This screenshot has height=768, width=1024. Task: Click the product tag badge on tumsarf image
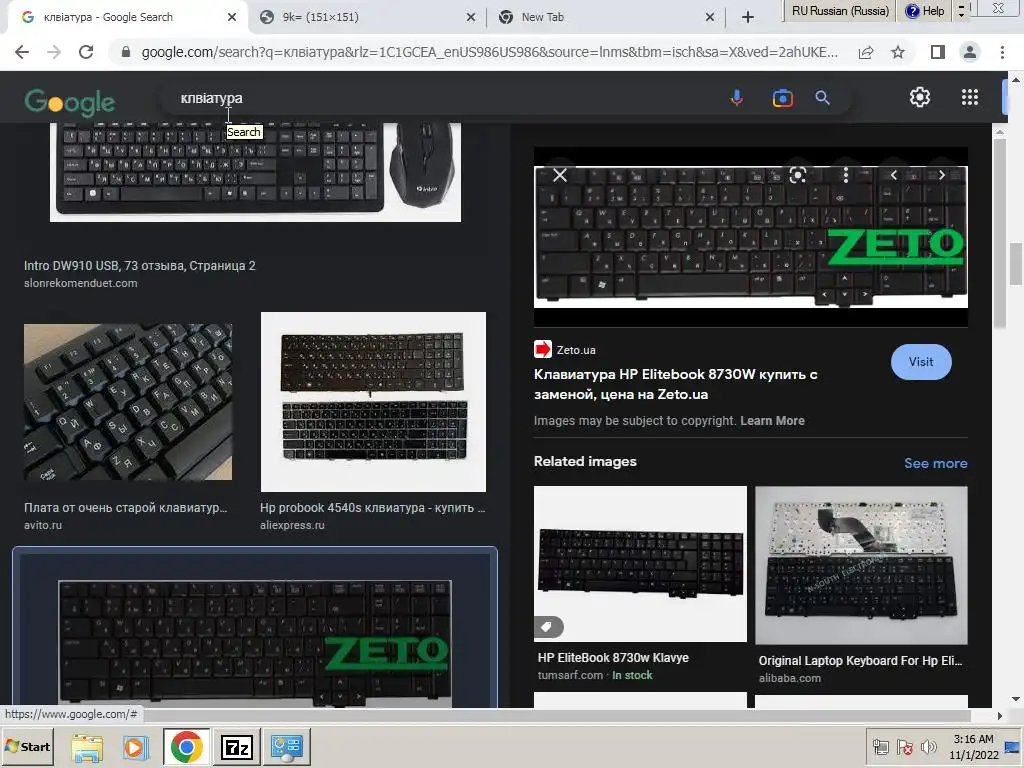[x=549, y=627]
